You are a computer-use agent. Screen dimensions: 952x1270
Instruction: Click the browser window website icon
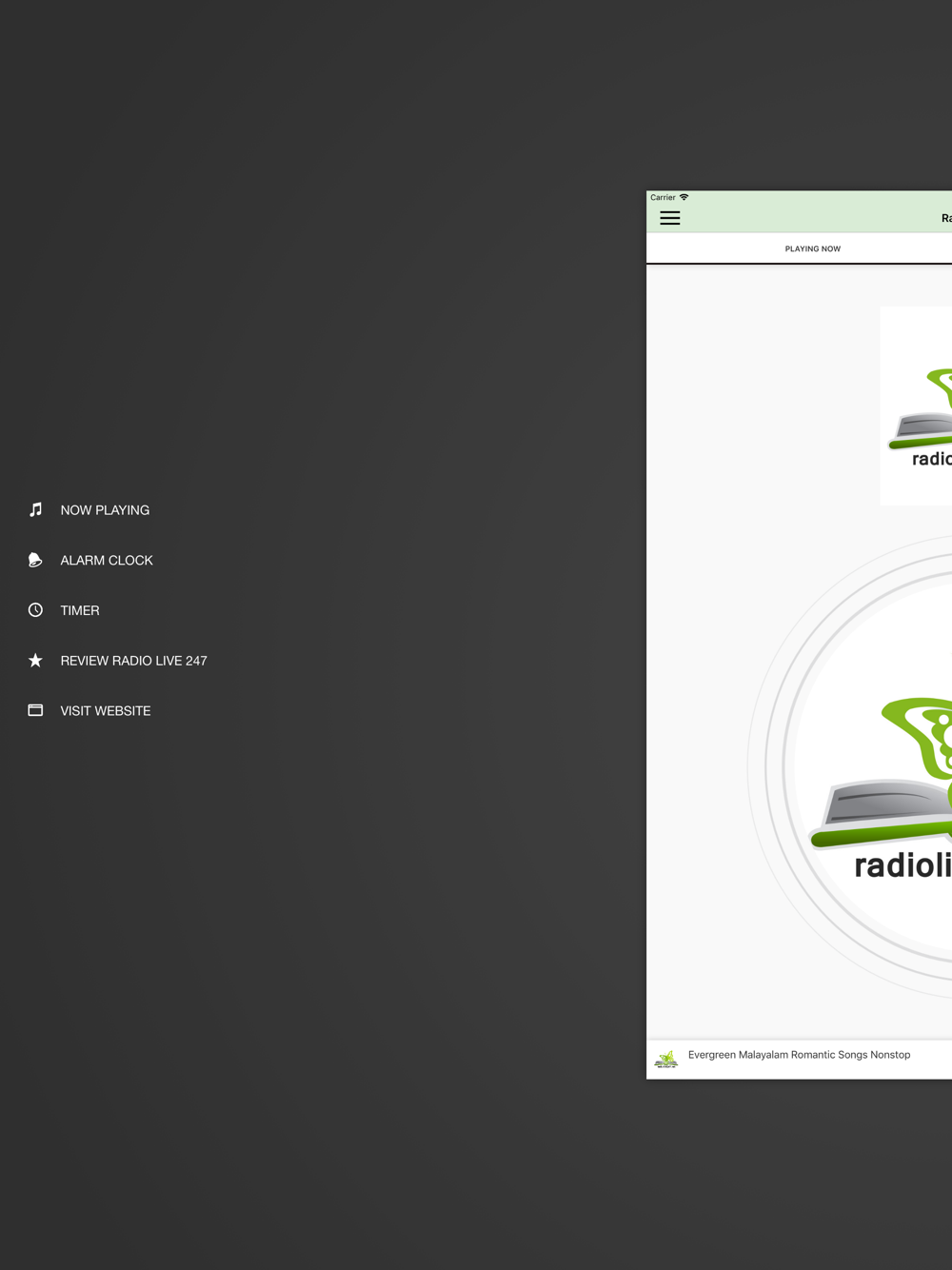[35, 710]
